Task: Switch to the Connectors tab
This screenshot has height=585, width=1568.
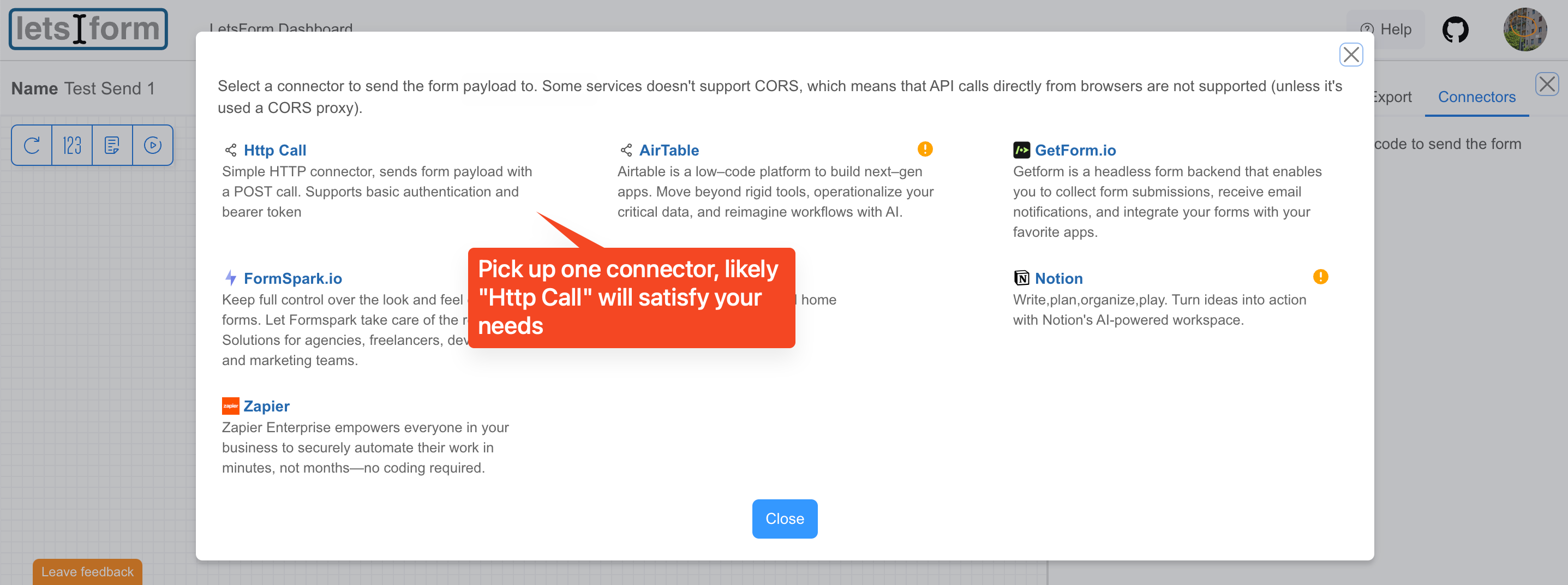Action: point(1476,97)
